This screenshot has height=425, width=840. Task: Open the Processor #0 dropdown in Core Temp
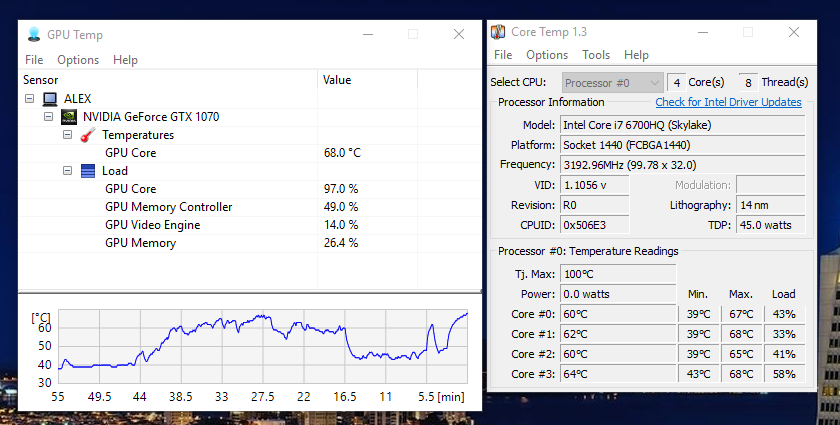613,83
